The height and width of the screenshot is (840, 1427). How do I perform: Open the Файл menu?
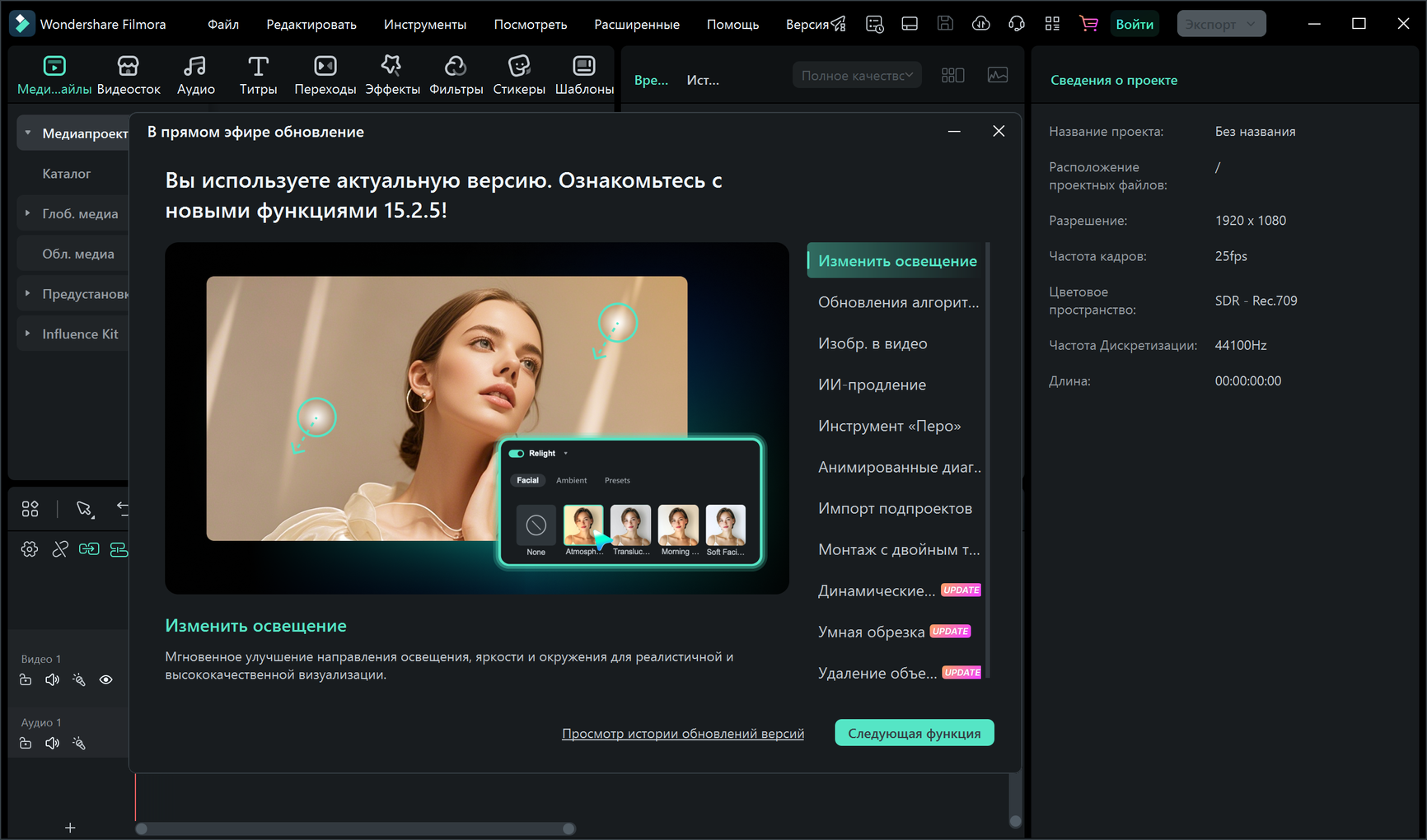[x=223, y=25]
